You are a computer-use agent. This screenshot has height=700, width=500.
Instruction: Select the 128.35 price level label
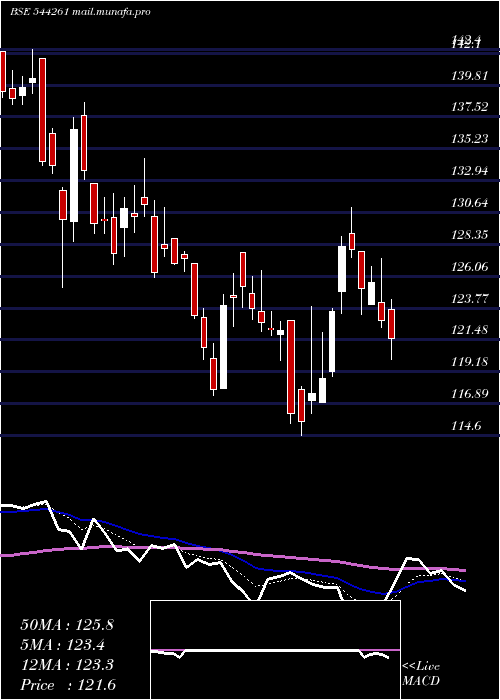click(469, 235)
